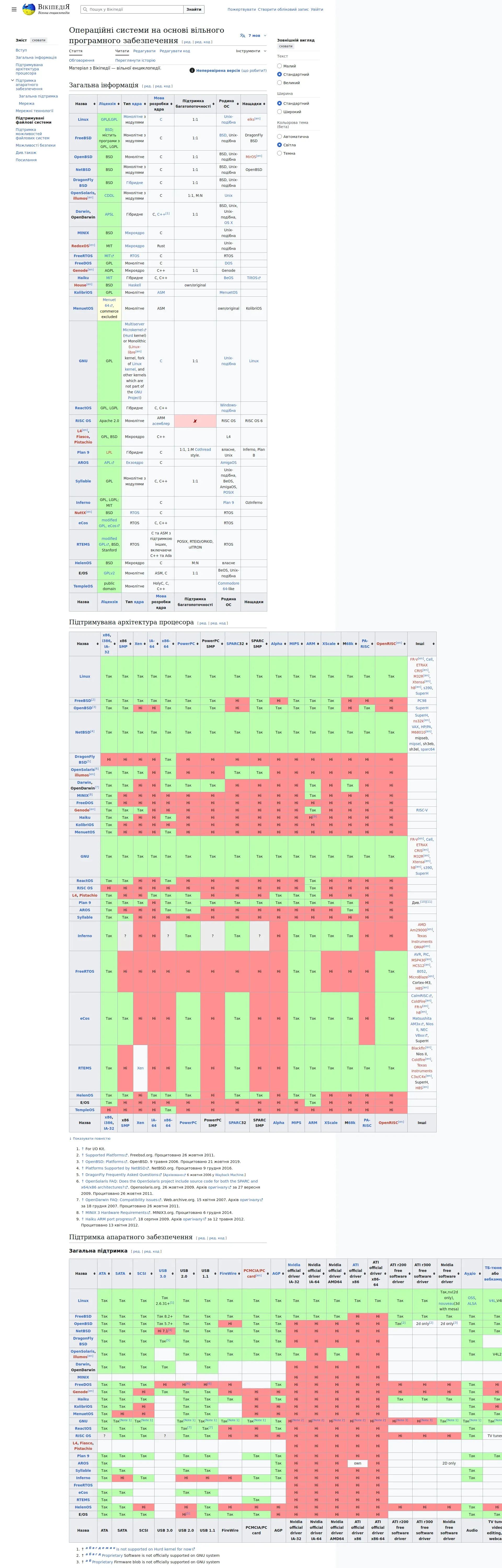Select Темна color theme
The width and height of the screenshot is (502, 1568).
tap(280, 153)
